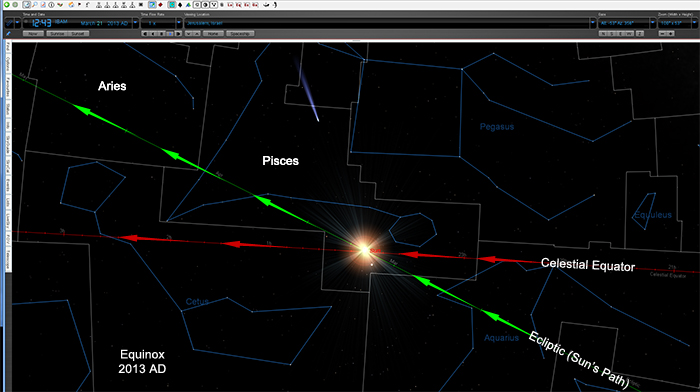Click the grey forward navigation arrow icon
Image resolution: width=700 pixels, height=392 pixels.
pos(15,4)
